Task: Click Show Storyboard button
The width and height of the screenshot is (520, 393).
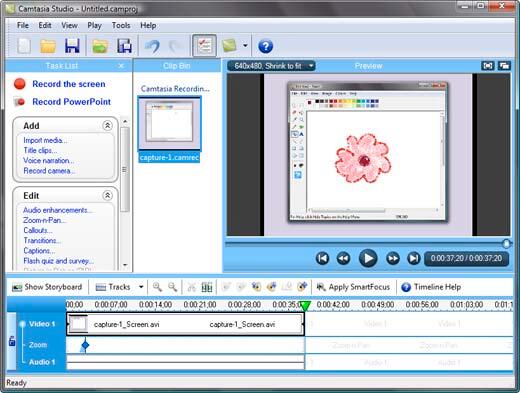Action: click(x=47, y=287)
